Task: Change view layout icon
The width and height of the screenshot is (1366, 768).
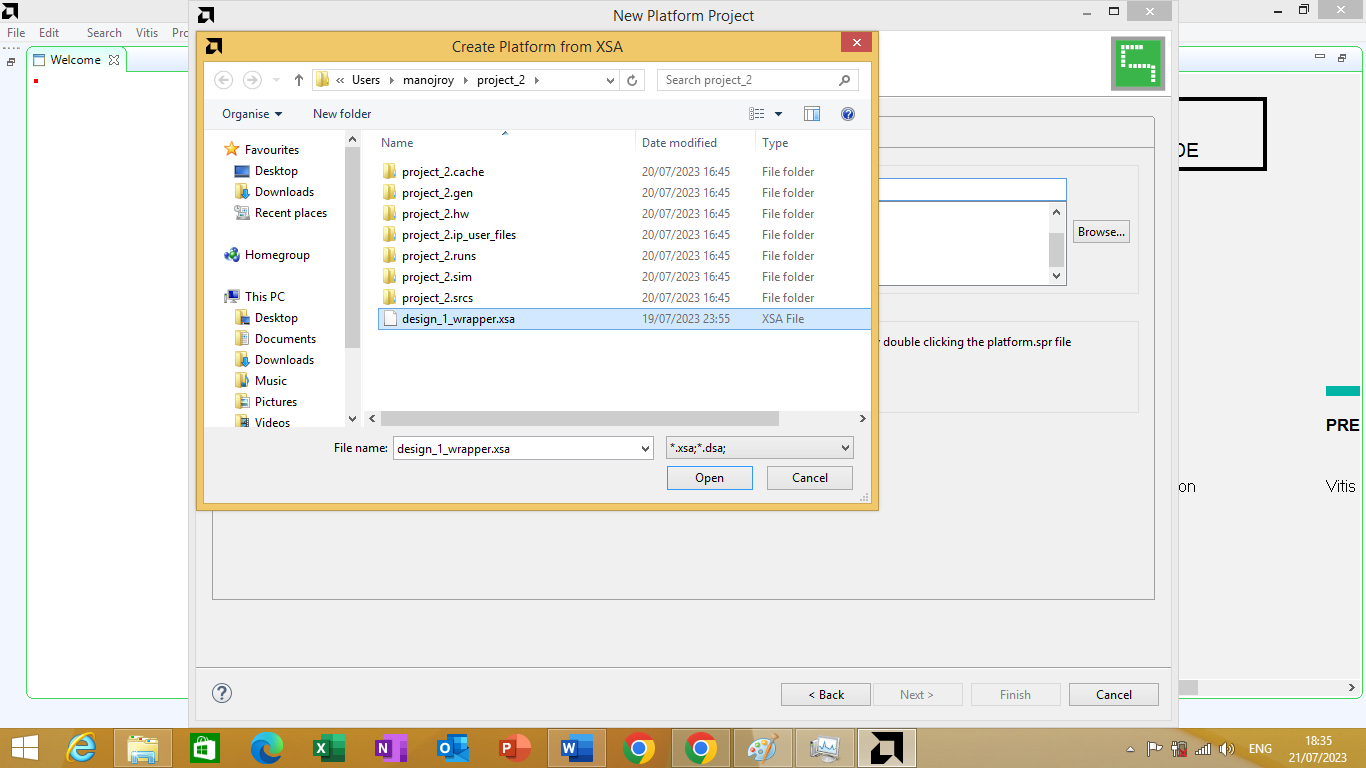Action: 757,114
